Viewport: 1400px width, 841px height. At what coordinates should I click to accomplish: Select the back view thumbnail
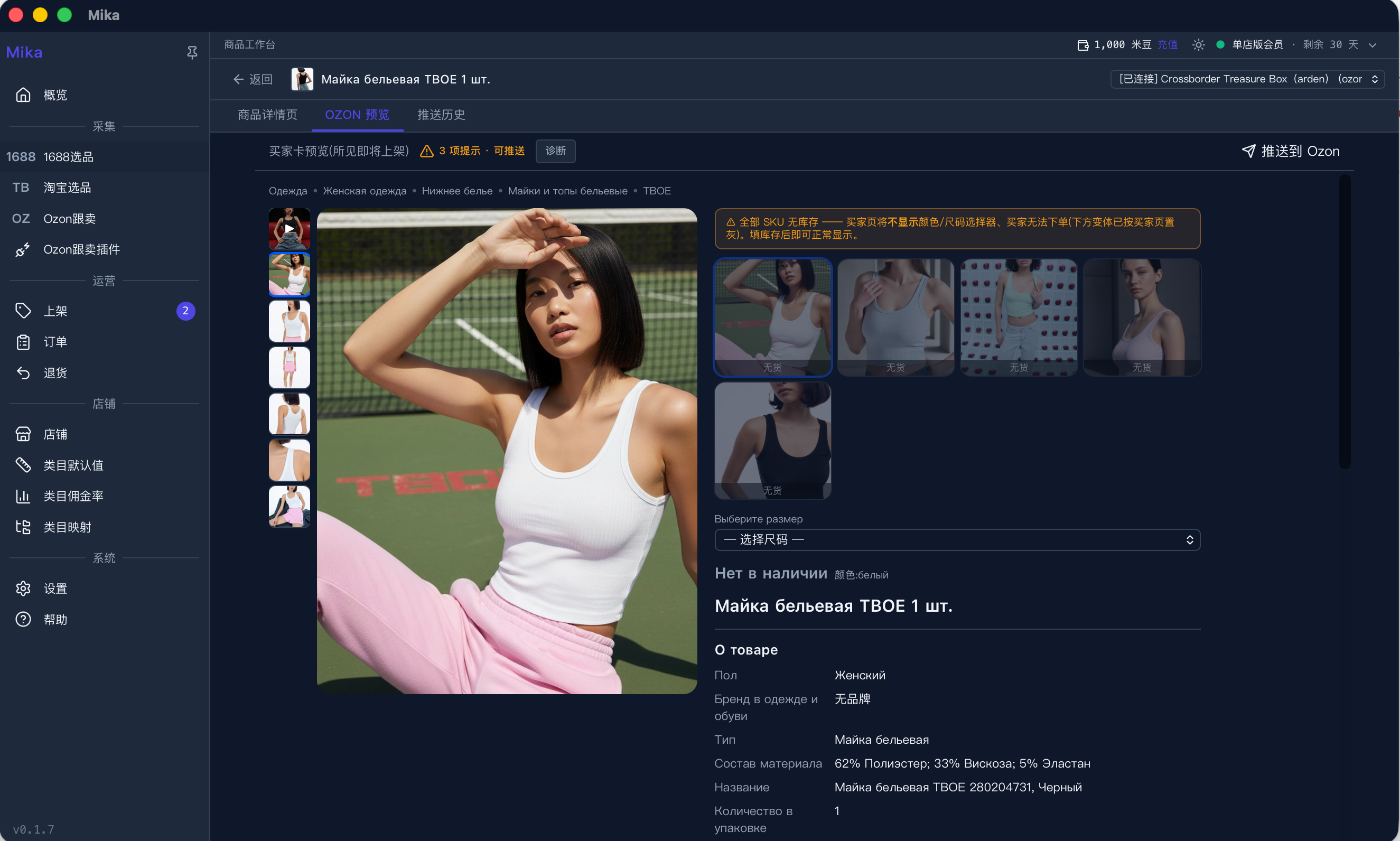click(289, 414)
